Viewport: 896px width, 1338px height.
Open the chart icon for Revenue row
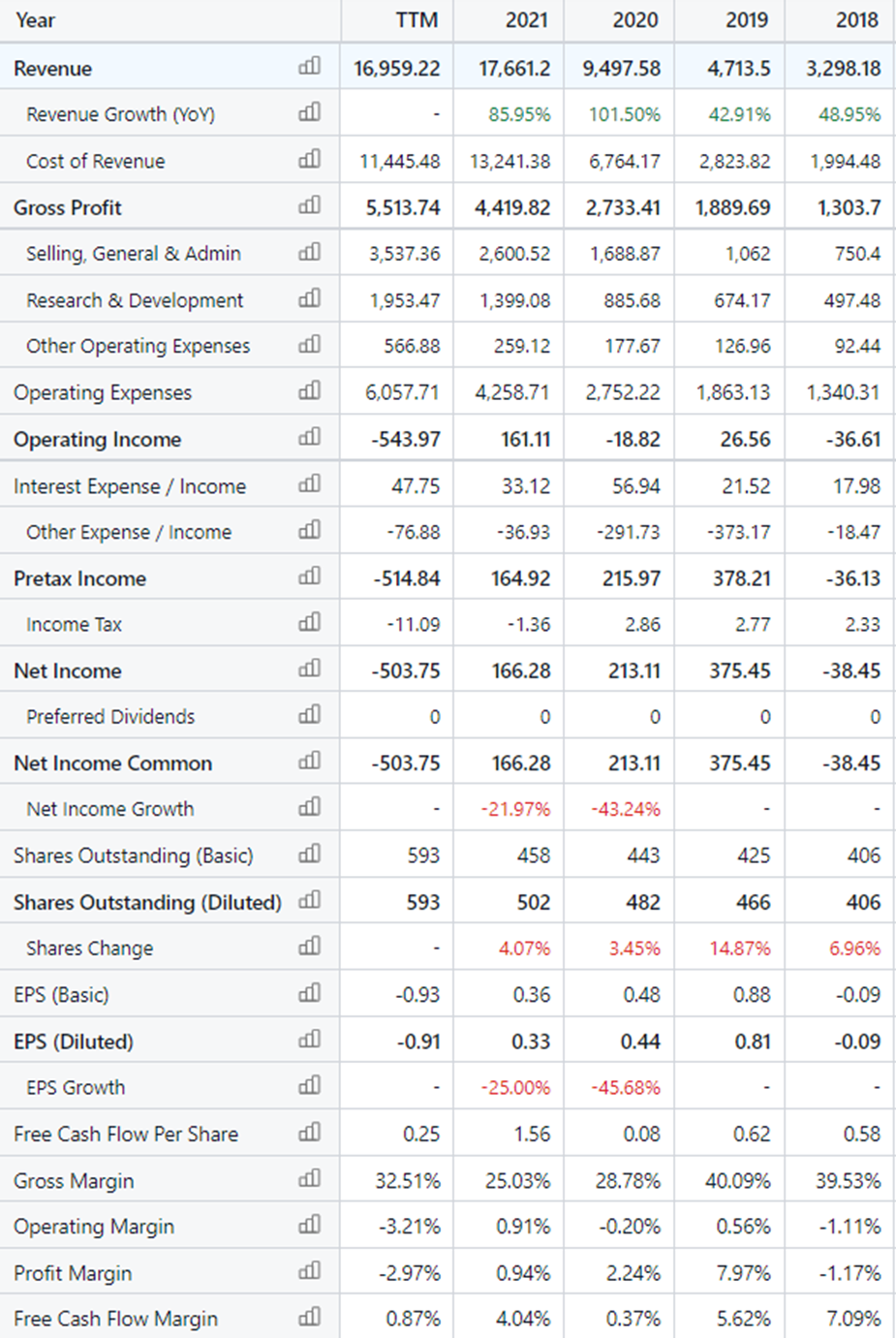point(309,67)
